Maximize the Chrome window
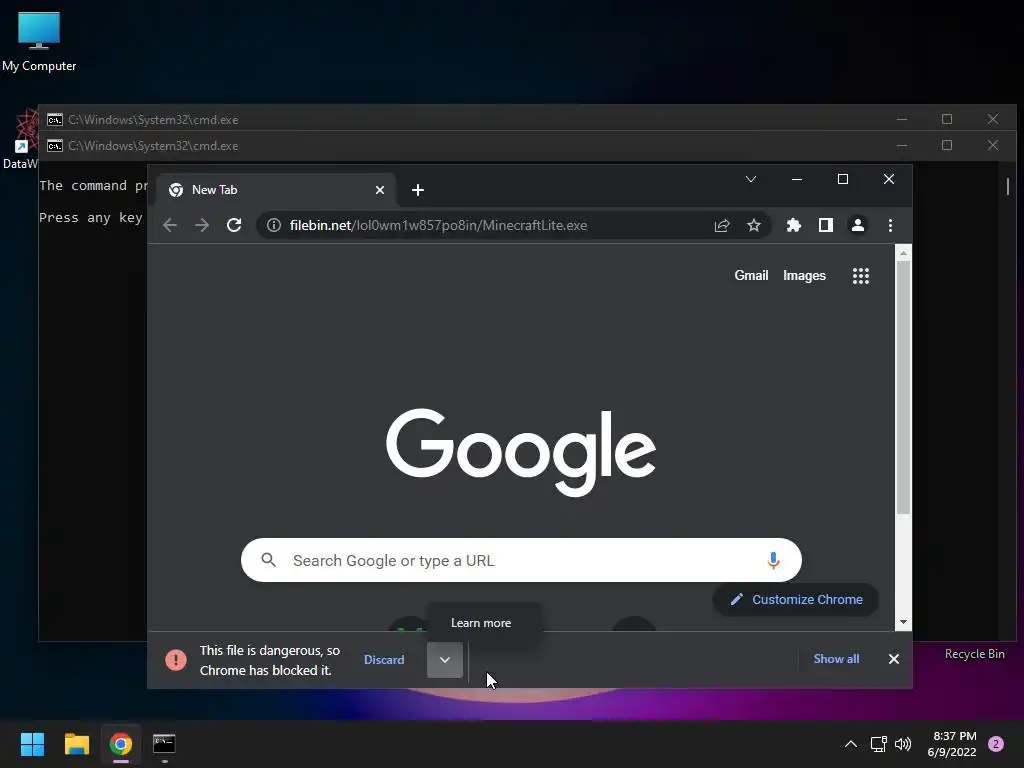This screenshot has width=1024, height=768. [x=843, y=179]
